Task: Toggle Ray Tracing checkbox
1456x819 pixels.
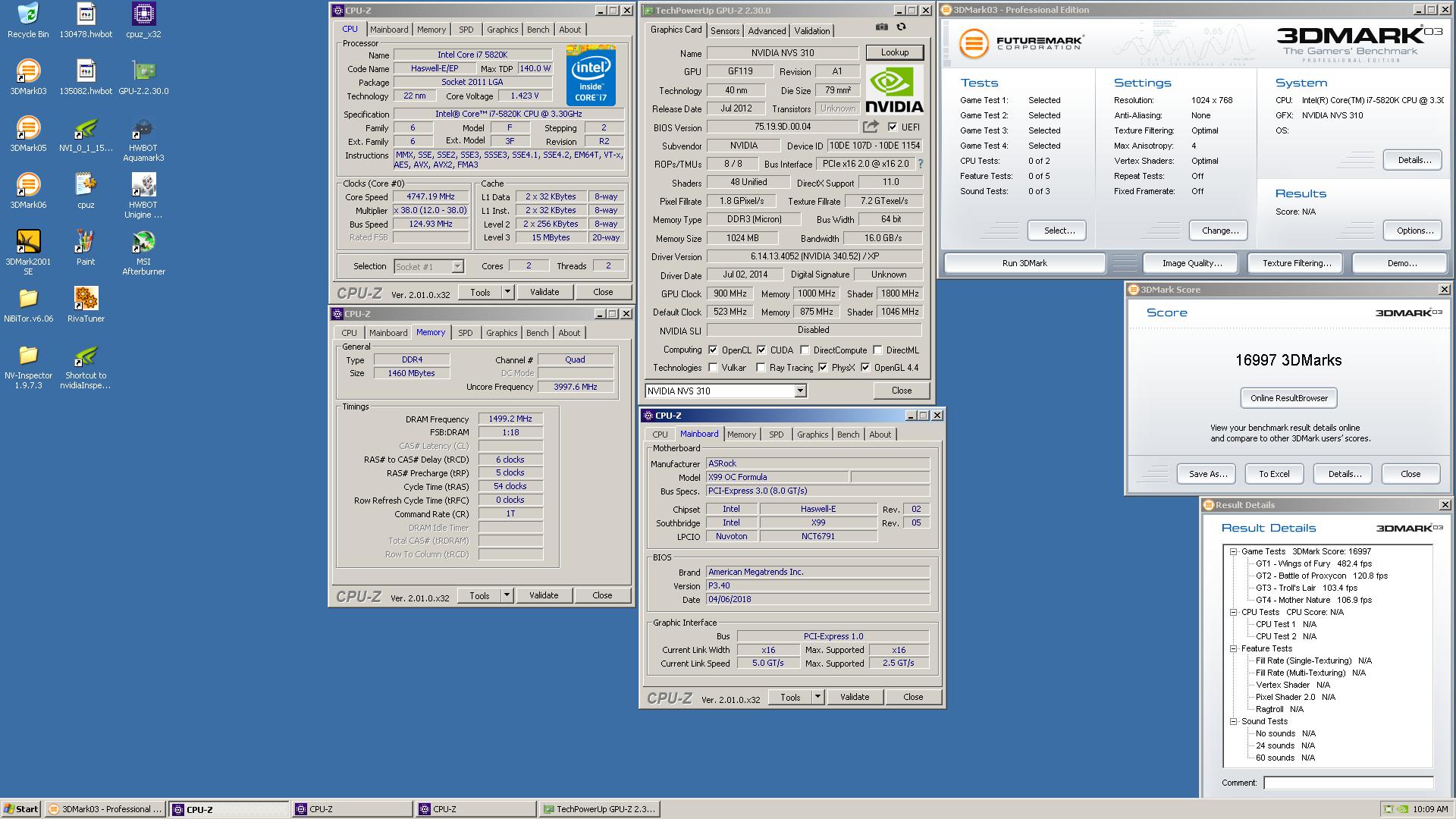Action: 761,368
